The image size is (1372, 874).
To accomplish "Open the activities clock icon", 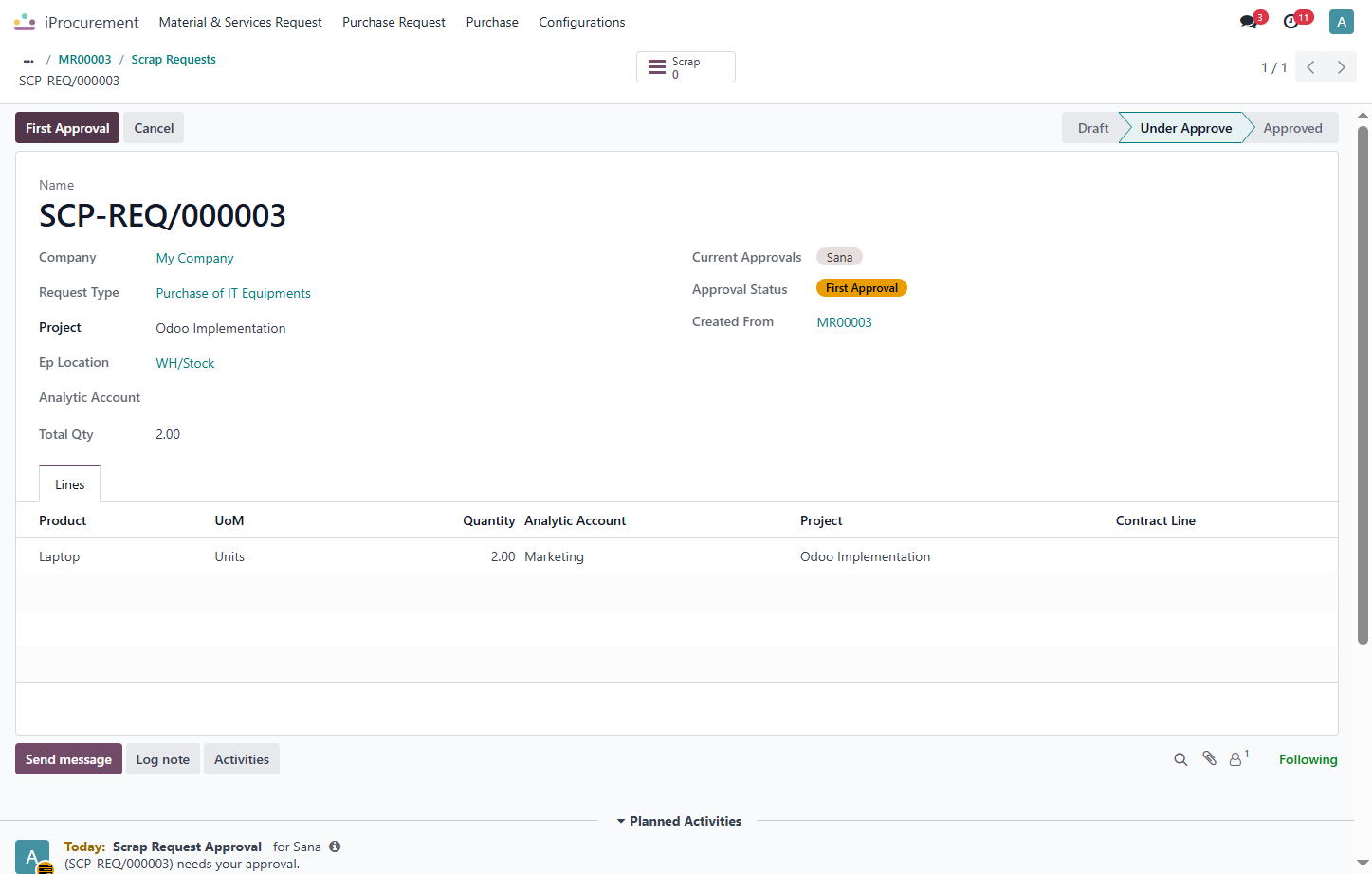I will (1290, 22).
